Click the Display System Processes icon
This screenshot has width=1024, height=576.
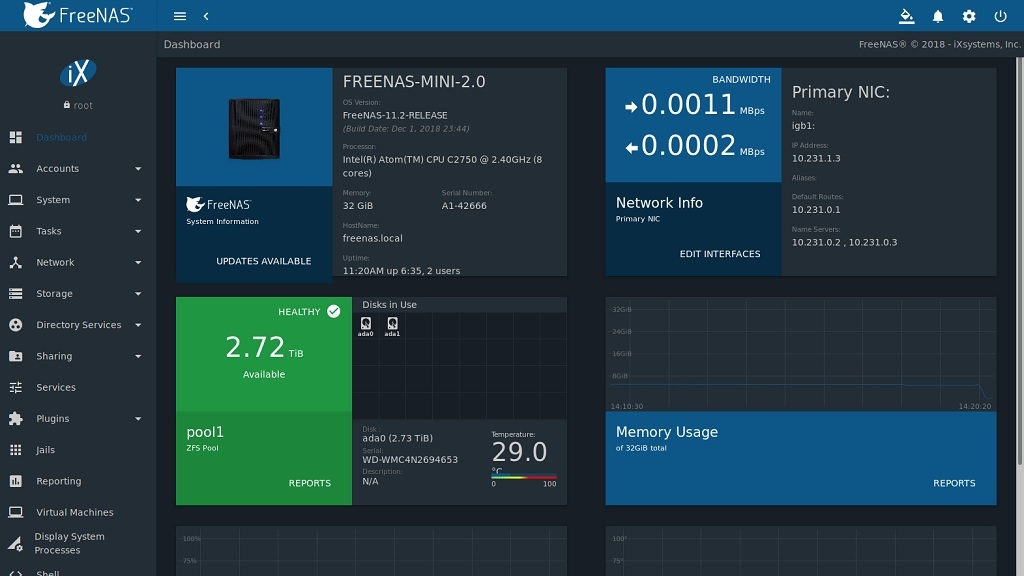(x=15, y=543)
